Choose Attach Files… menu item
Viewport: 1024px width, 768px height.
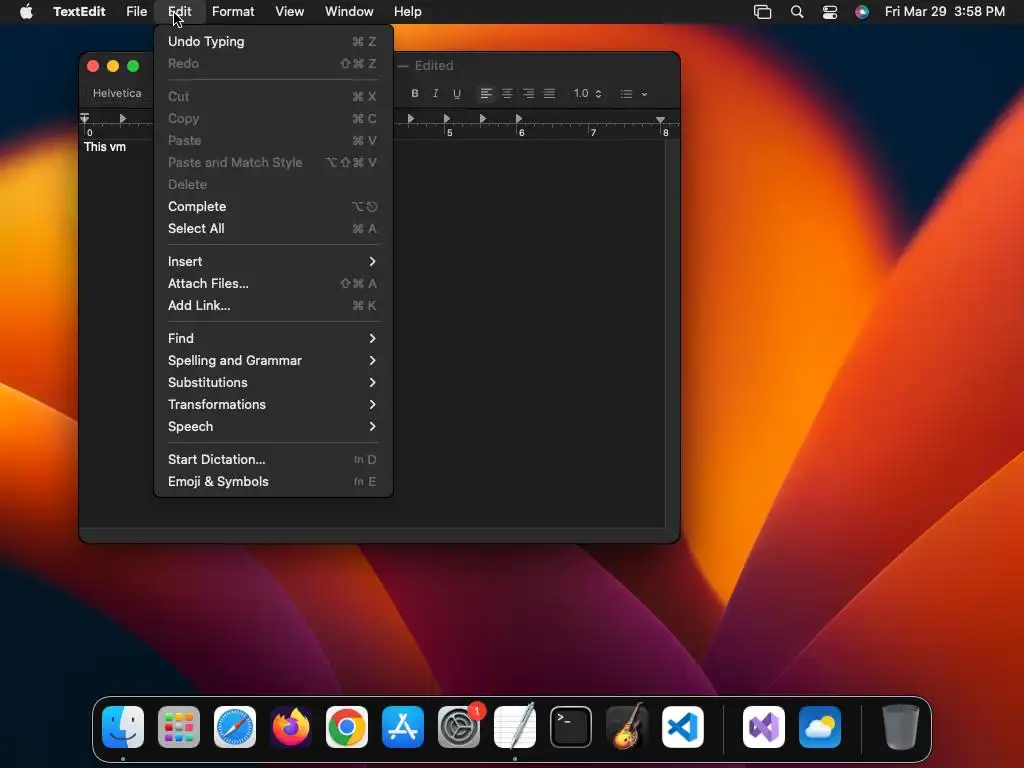[x=273, y=283]
